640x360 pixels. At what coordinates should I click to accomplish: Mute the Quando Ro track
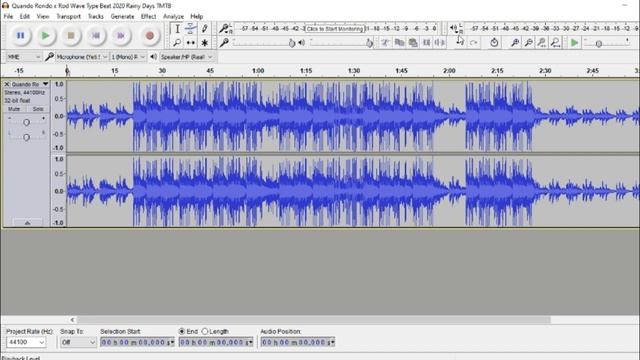point(14,109)
